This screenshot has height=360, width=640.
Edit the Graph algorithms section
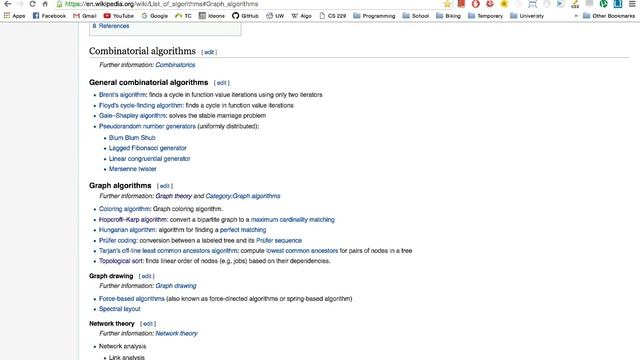(165, 186)
